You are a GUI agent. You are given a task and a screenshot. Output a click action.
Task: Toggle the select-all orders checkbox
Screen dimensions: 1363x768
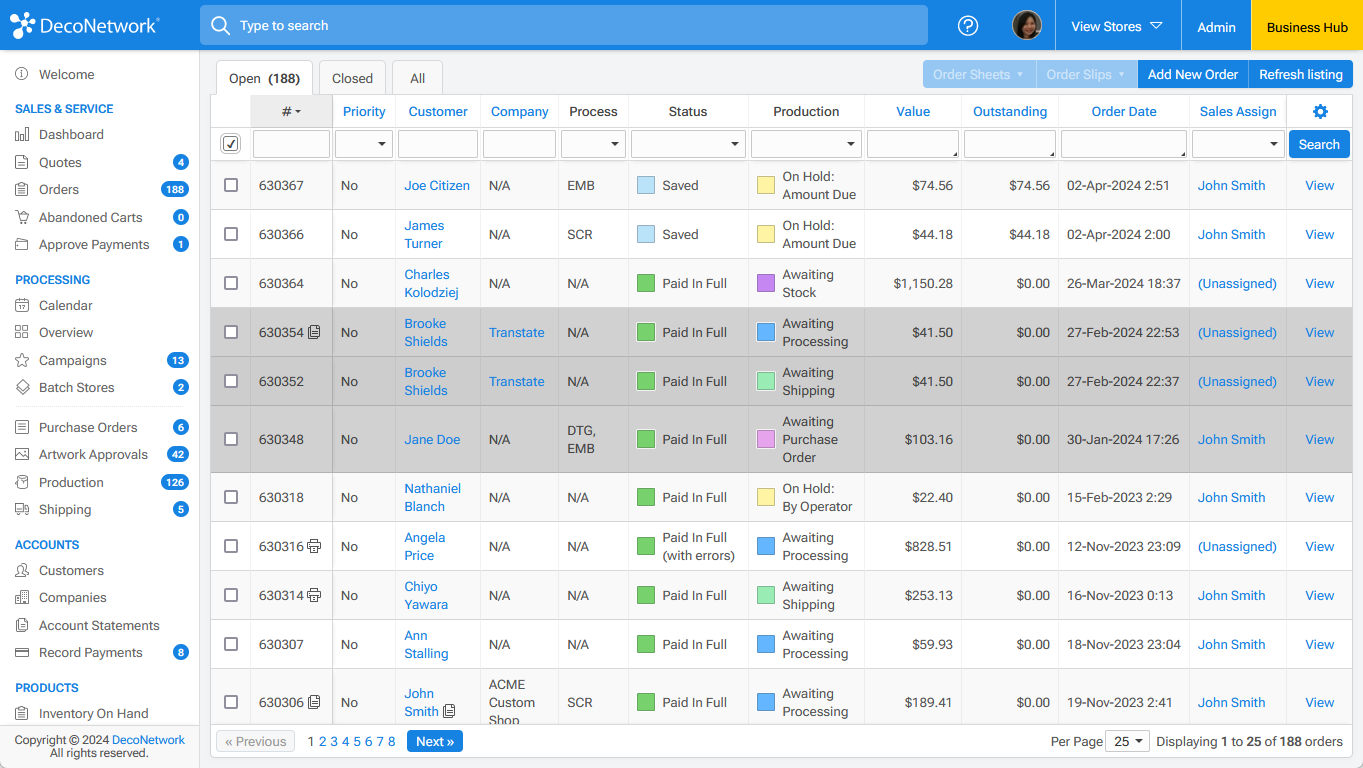tap(230, 143)
